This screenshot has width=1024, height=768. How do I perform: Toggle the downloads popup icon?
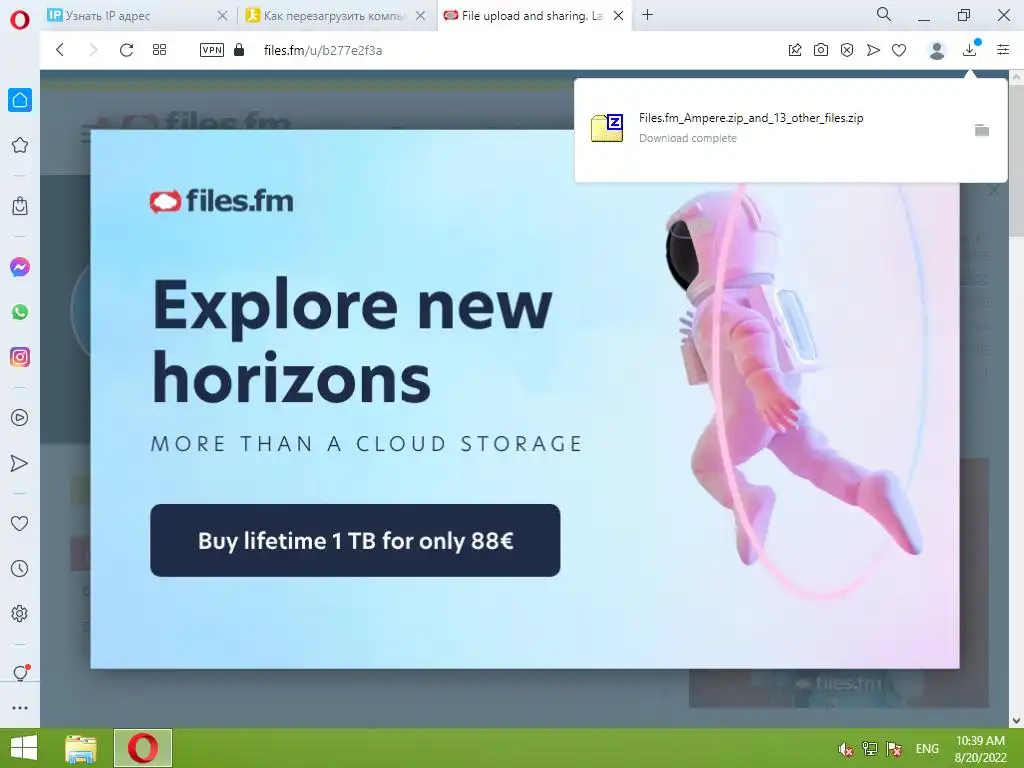pyautogui.click(x=970, y=49)
